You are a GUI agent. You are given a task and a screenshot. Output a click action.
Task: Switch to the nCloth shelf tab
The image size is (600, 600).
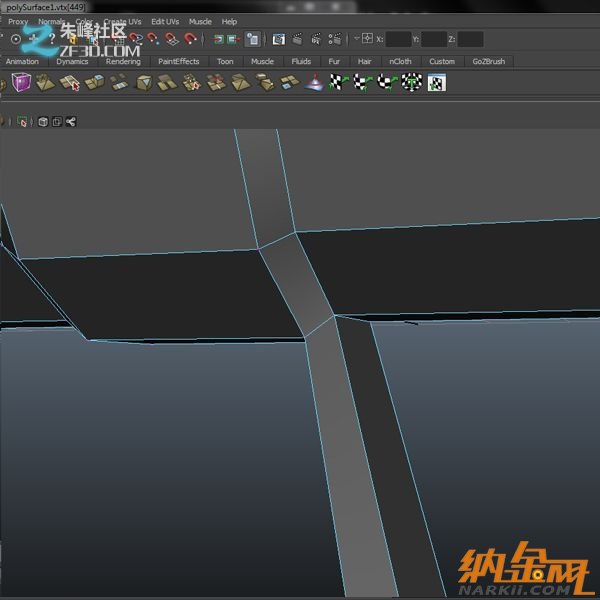[x=400, y=61]
